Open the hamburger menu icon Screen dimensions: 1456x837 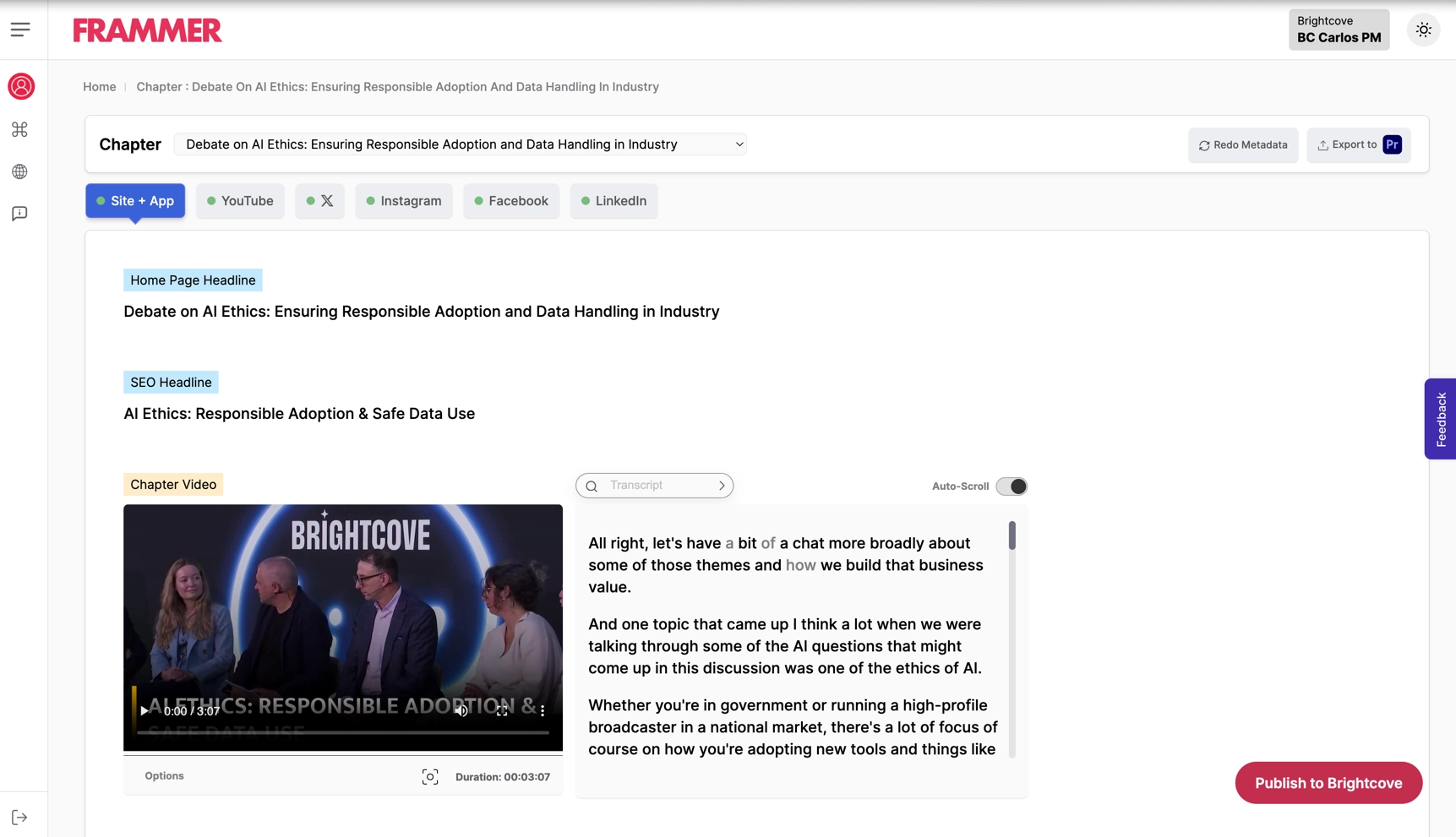[20, 30]
